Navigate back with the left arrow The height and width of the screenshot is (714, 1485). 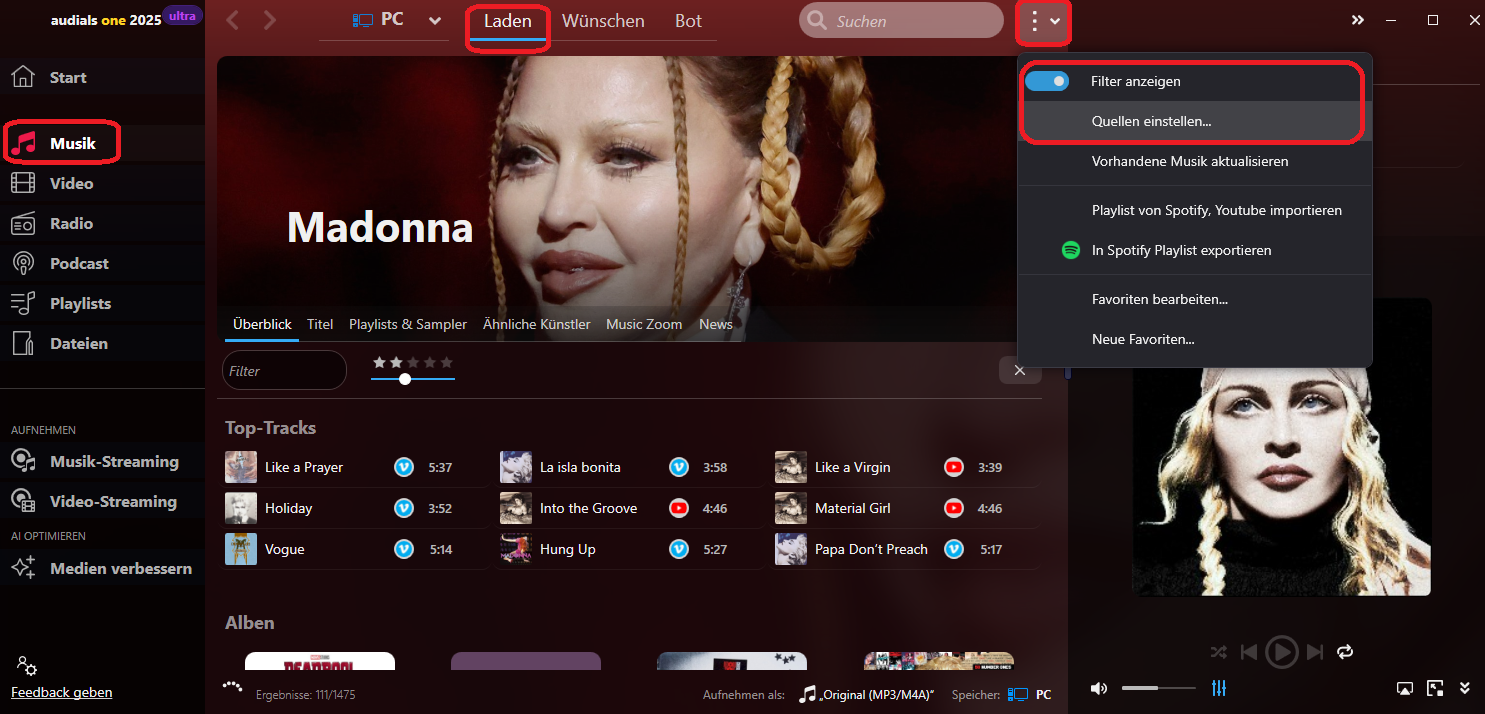point(233,20)
